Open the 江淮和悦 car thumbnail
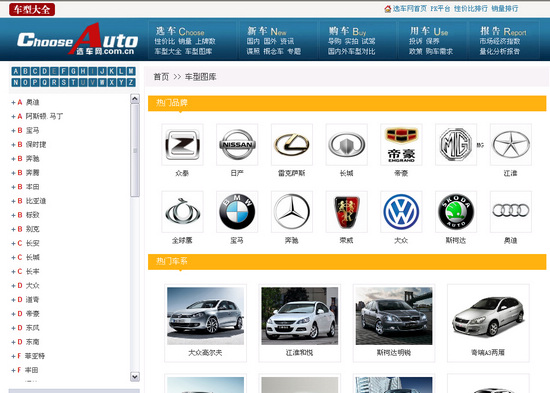550x393 pixels. coord(300,316)
